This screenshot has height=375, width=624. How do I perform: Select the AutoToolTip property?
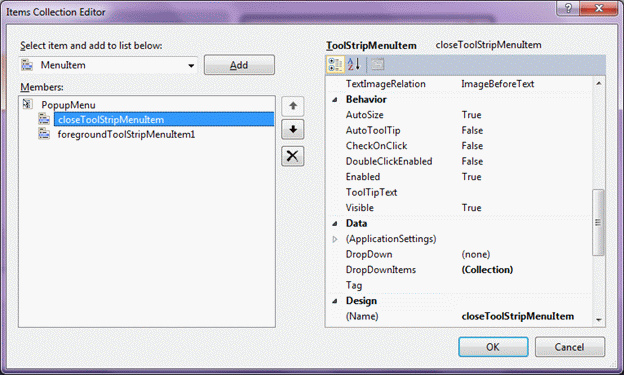[x=373, y=131]
